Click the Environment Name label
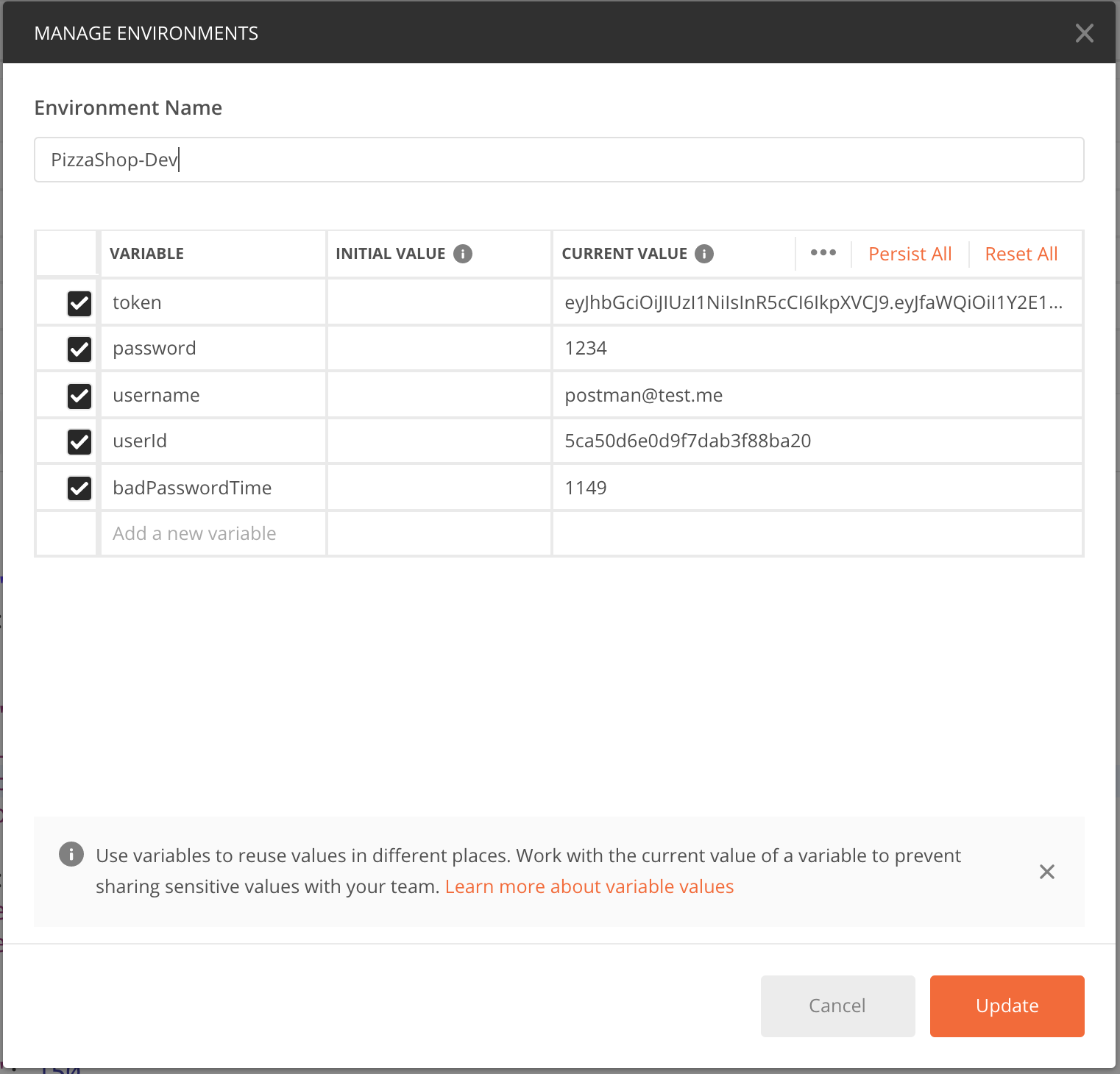This screenshot has width=1120, height=1074. [x=128, y=107]
